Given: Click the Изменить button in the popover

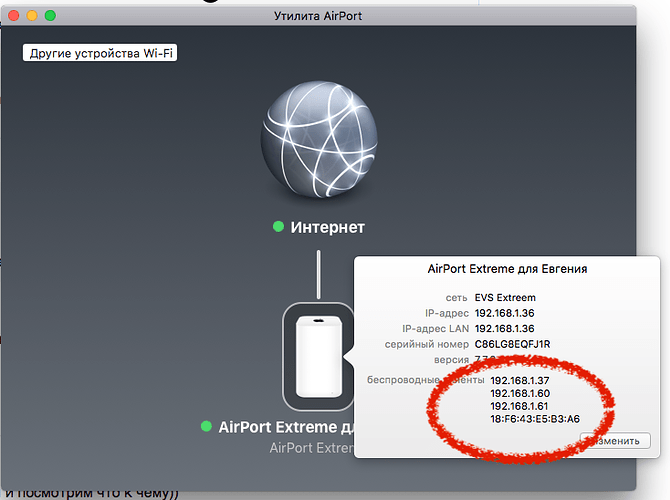Looking at the screenshot, I should (616, 441).
